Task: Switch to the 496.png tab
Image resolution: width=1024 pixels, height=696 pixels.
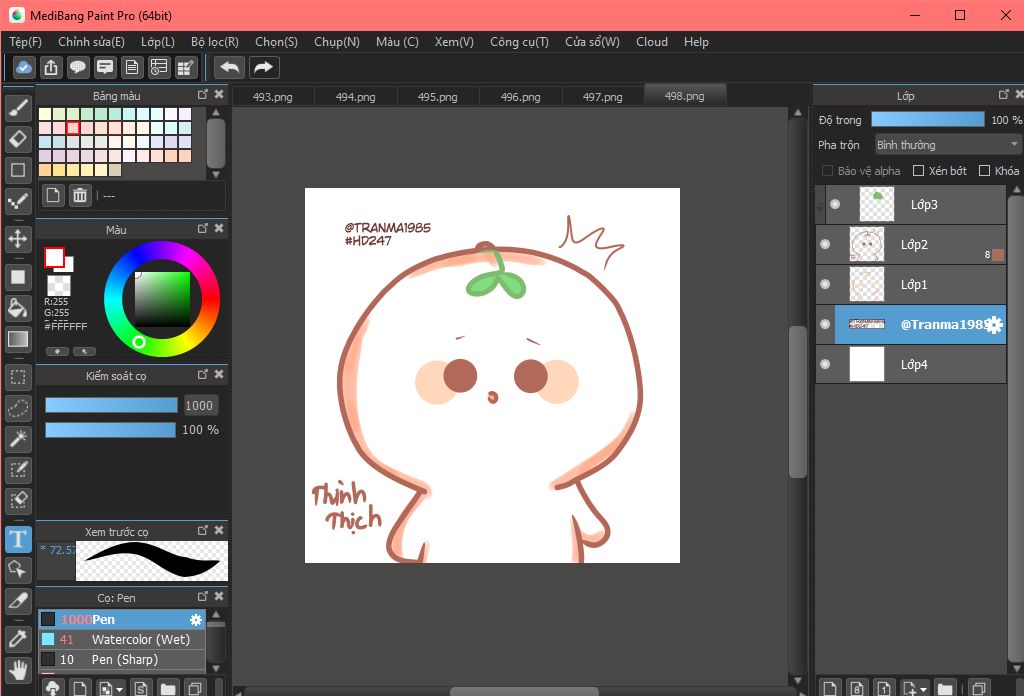Action: [520, 97]
